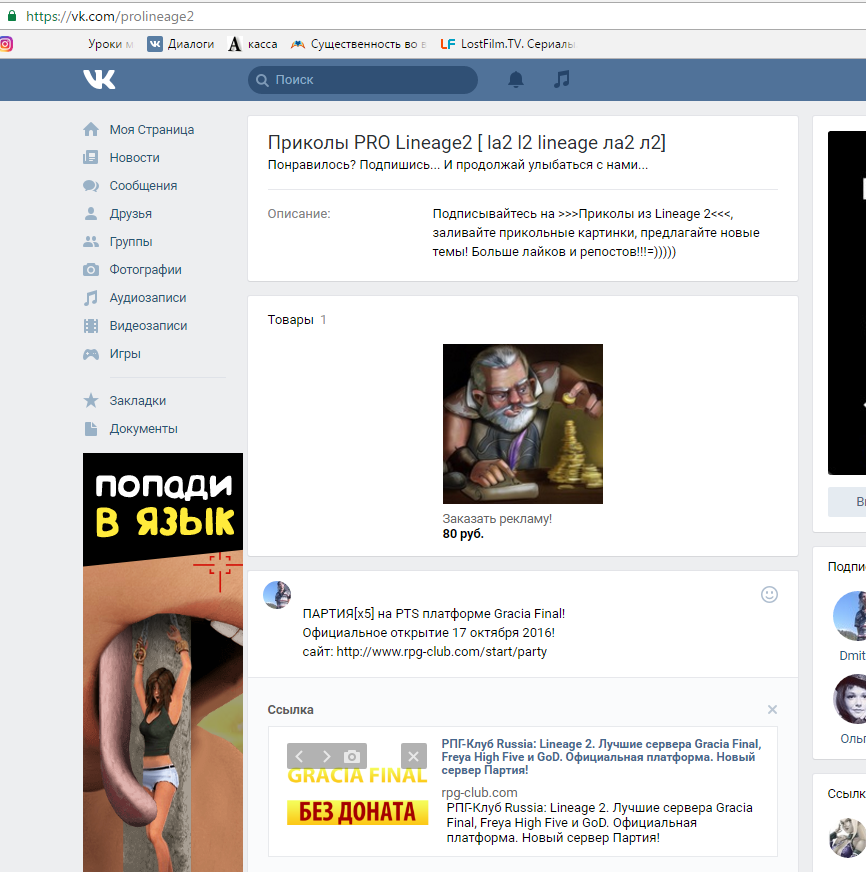Go to Новости in sidebar
This screenshot has height=872, width=866.
pyautogui.click(x=135, y=158)
